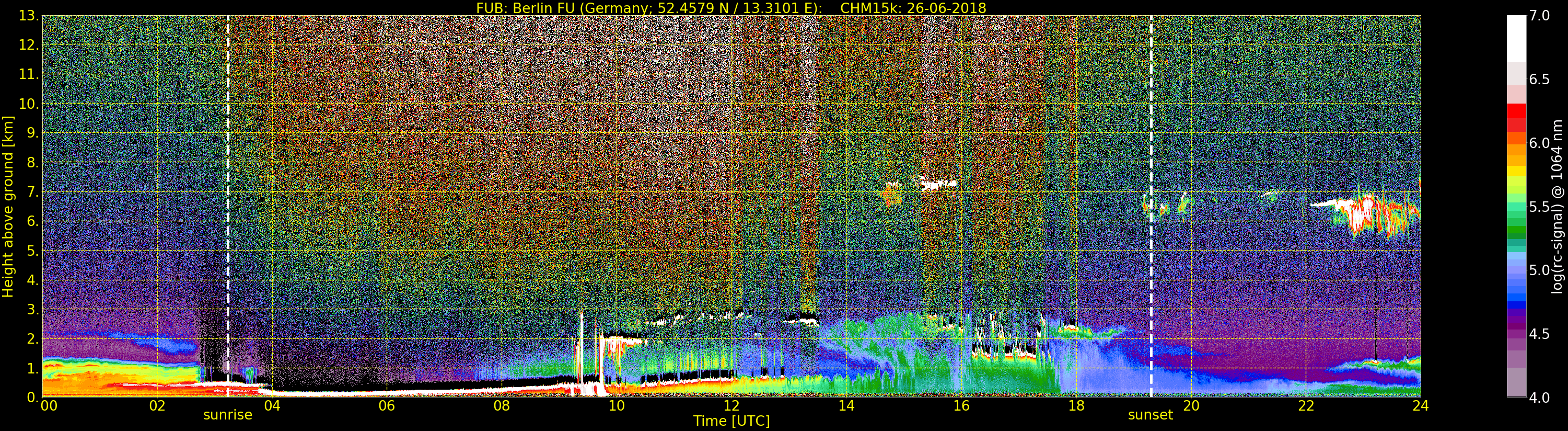Click the '04' time axis tick label
Image resolution: width=1568 pixels, height=431 pixels.
272,406
